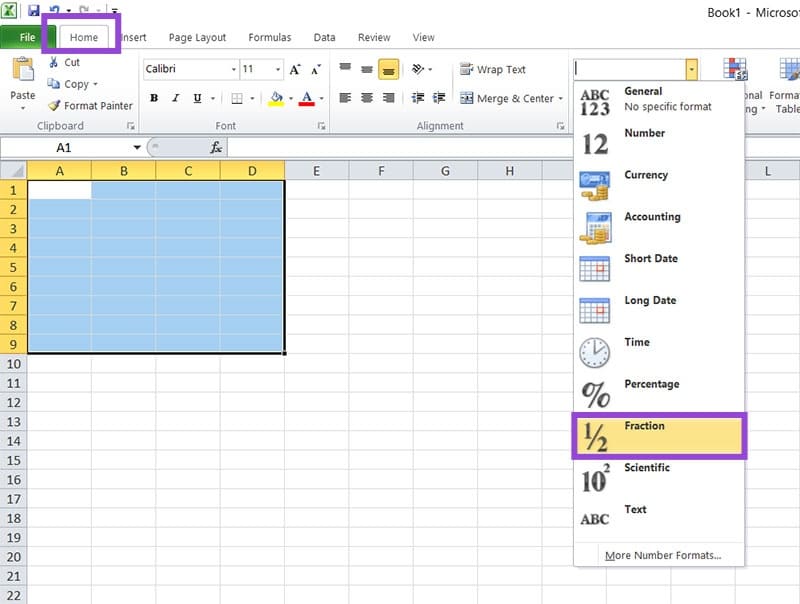The height and width of the screenshot is (604, 800).
Task: Click the Insert Function fx icon
Action: click(216, 147)
